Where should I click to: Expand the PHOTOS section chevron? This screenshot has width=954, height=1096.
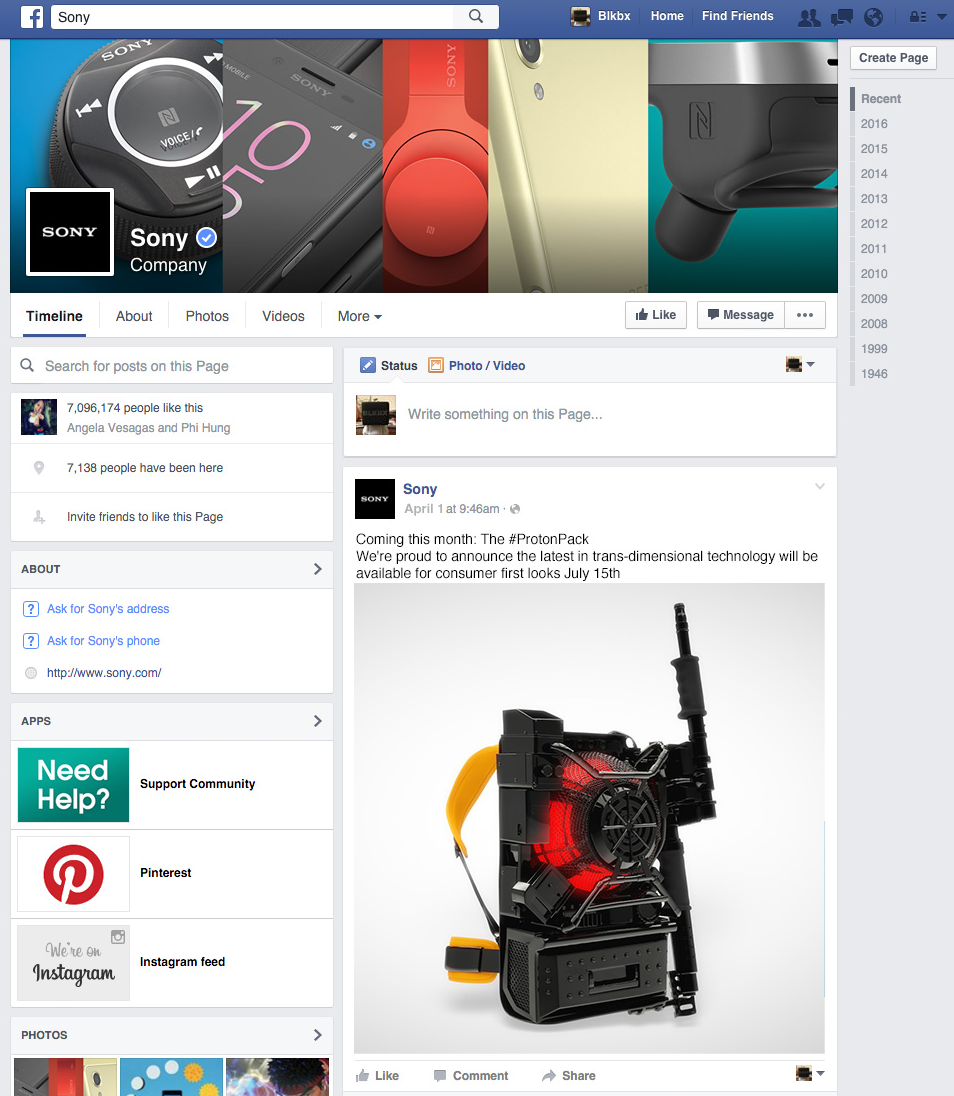point(317,1034)
